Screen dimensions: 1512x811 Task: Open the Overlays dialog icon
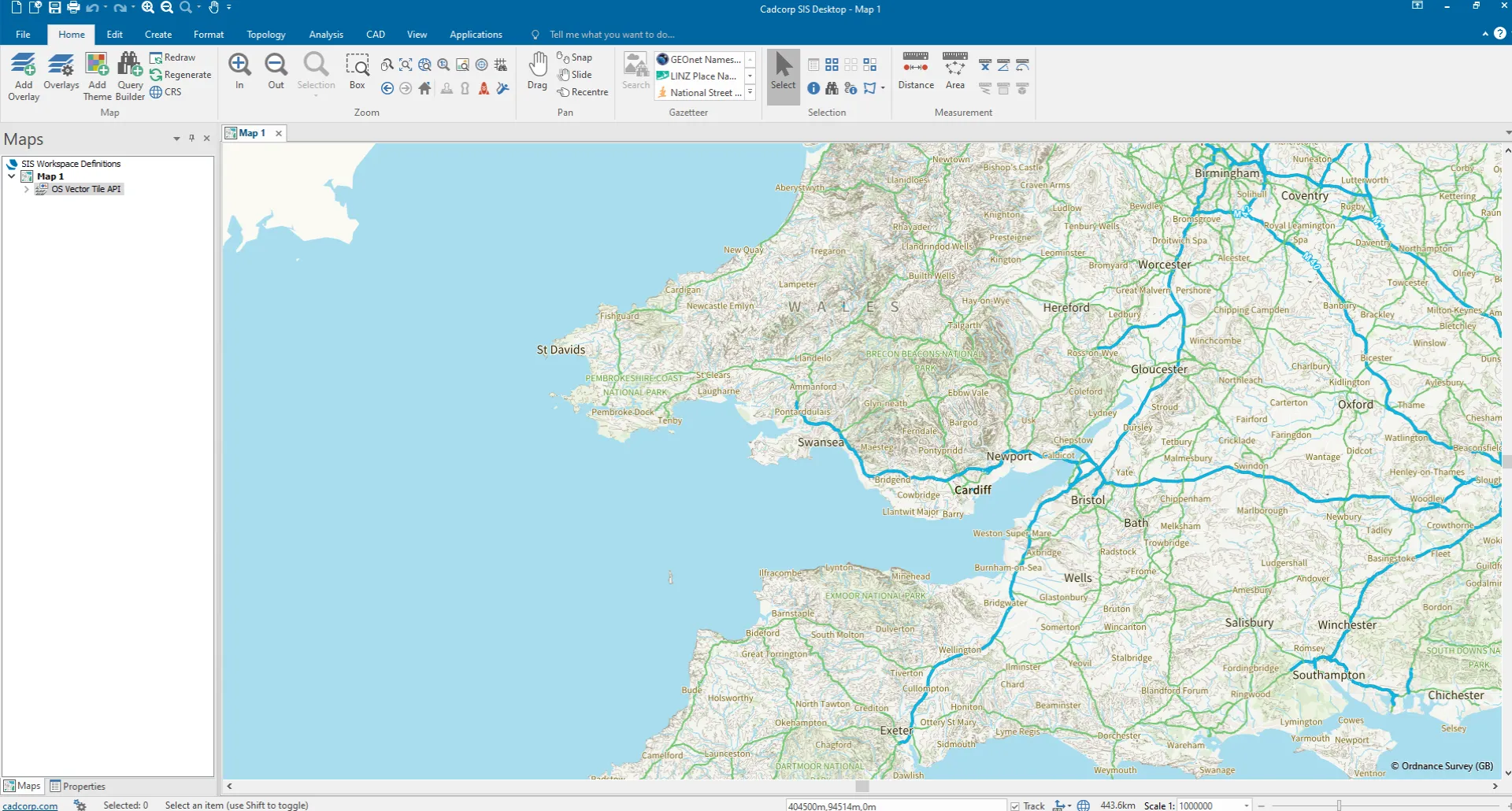pos(61,71)
